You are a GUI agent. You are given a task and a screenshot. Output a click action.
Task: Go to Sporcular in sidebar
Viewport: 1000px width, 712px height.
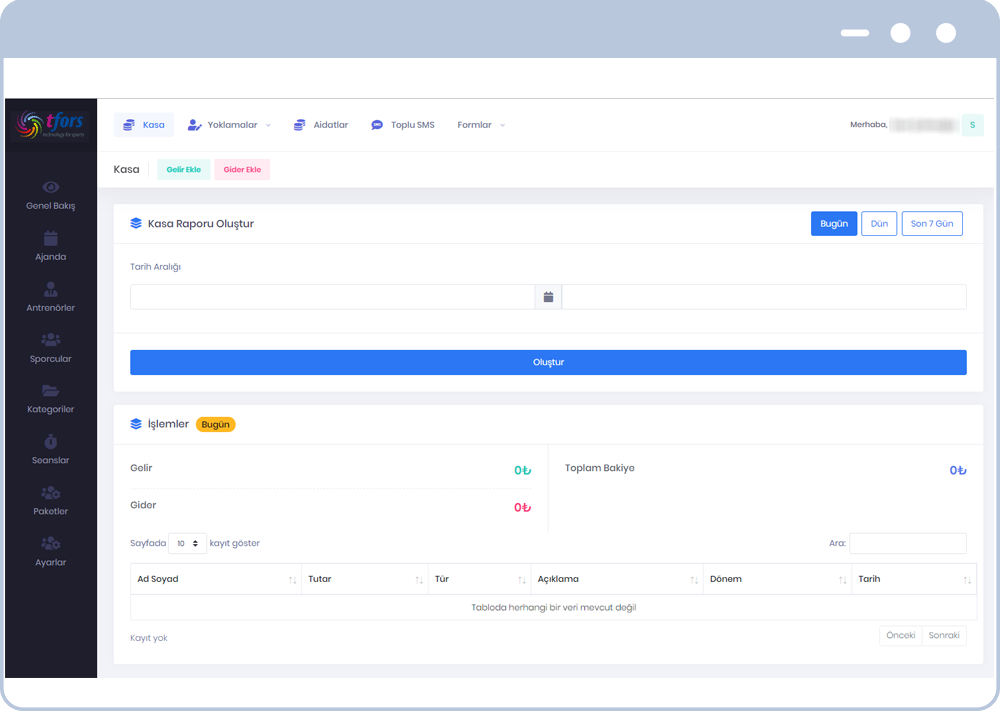pyautogui.click(x=50, y=348)
